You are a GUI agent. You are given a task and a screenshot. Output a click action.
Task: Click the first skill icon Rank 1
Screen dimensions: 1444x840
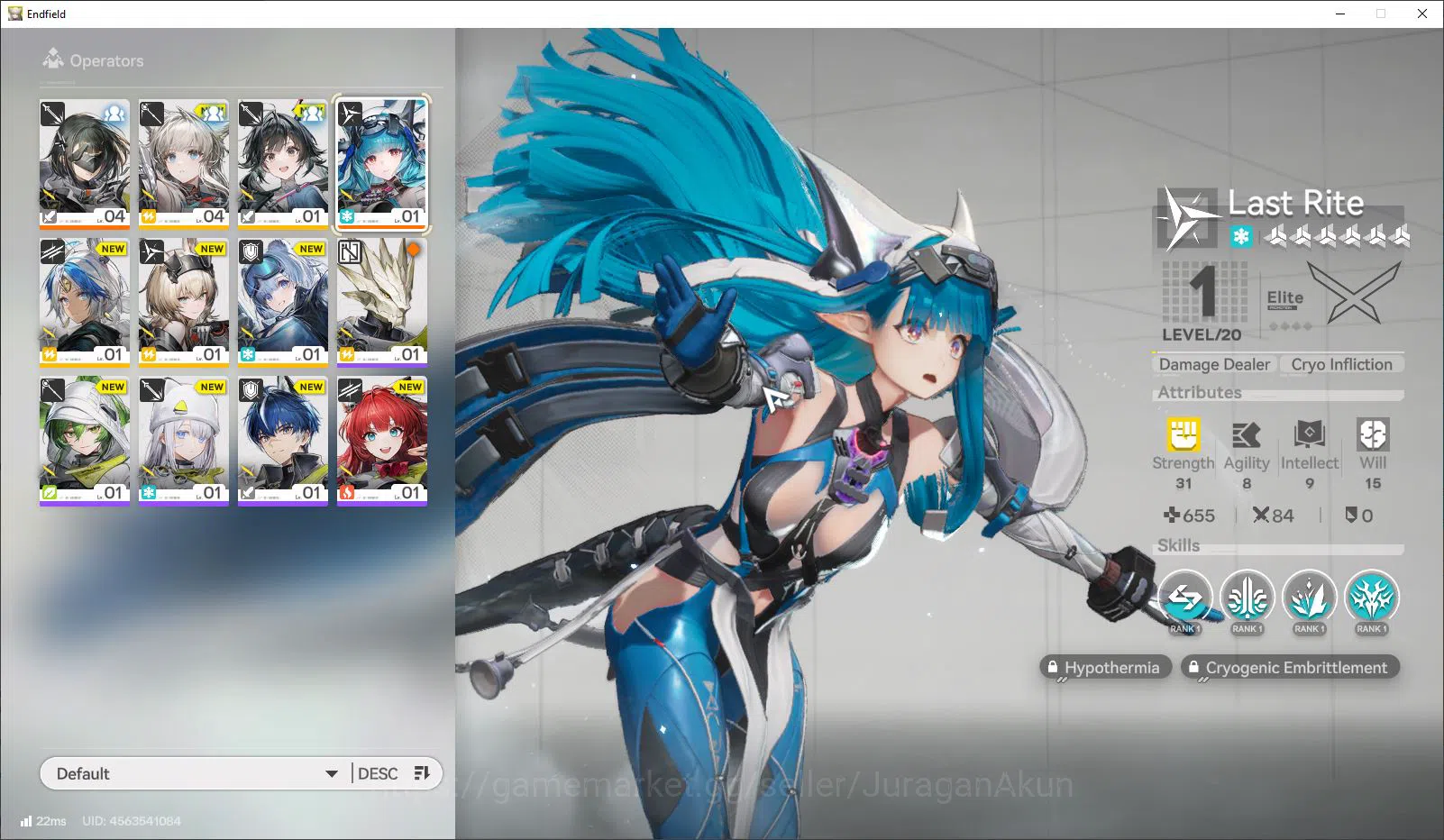(1184, 598)
